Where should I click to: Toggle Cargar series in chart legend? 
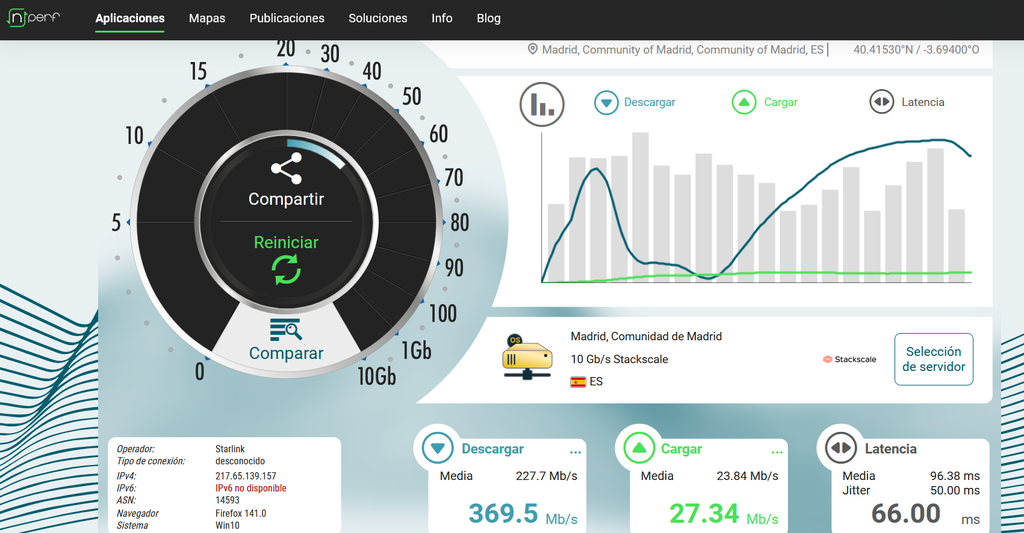[x=765, y=102]
